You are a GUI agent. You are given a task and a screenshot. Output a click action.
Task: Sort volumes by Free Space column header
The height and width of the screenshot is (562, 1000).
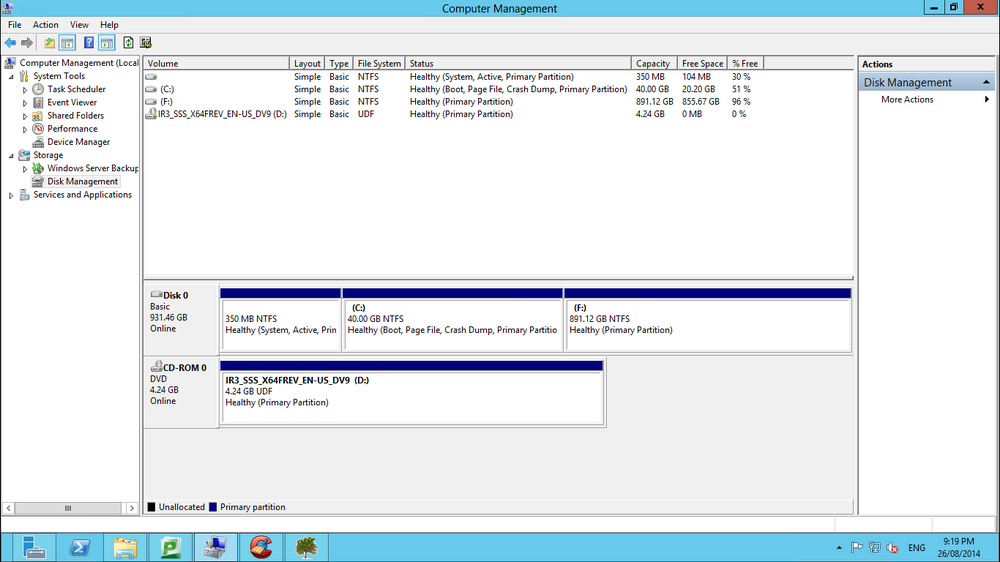tap(702, 63)
